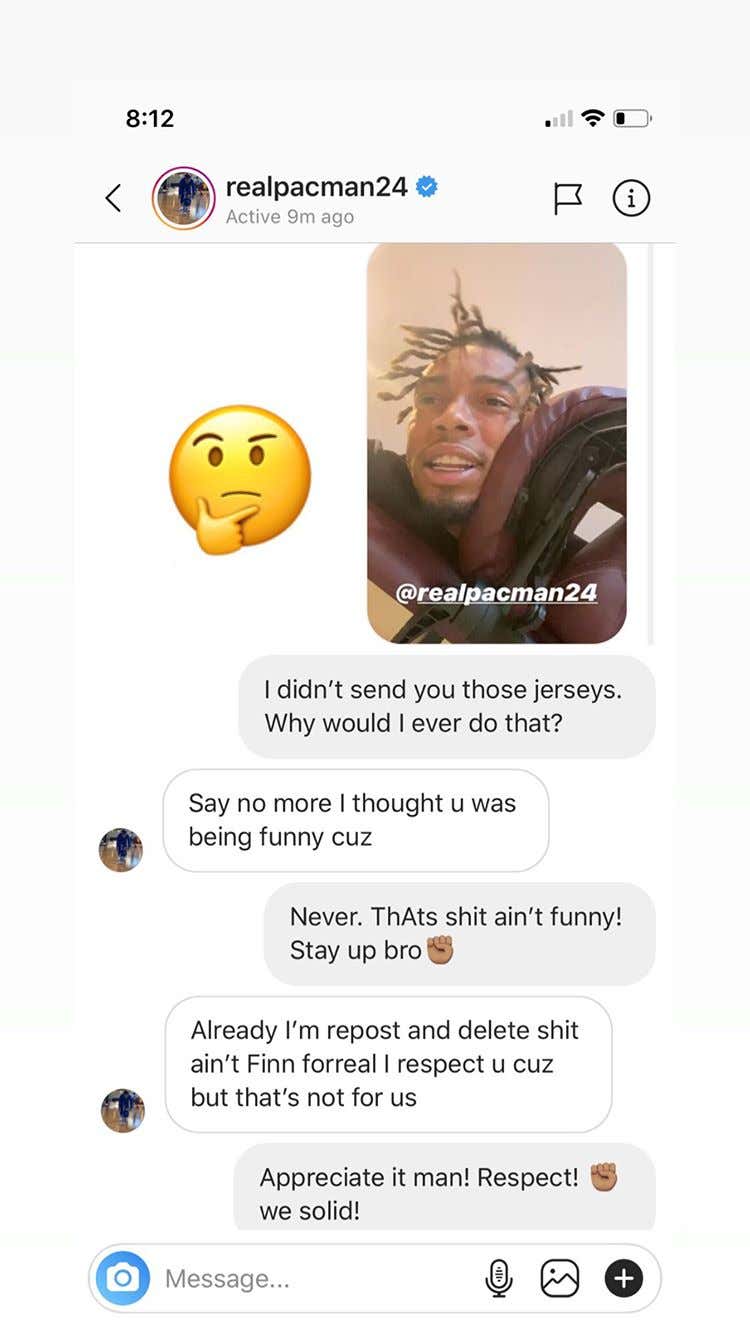Tap avatar beside "Say no more" message
The width and height of the screenshot is (750, 1333).
[121, 850]
